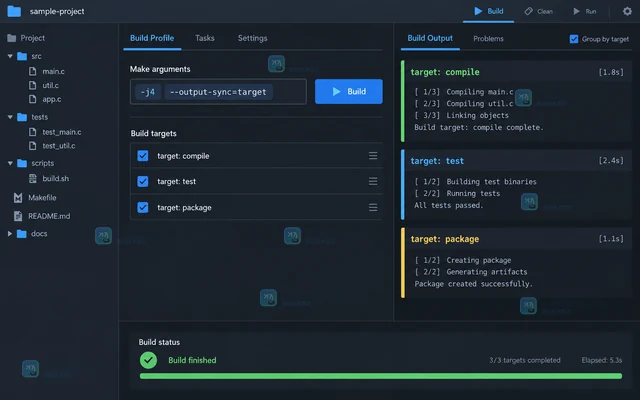The height and width of the screenshot is (400, 640).
Task: Click the main.c file icon
Action: (32, 71)
